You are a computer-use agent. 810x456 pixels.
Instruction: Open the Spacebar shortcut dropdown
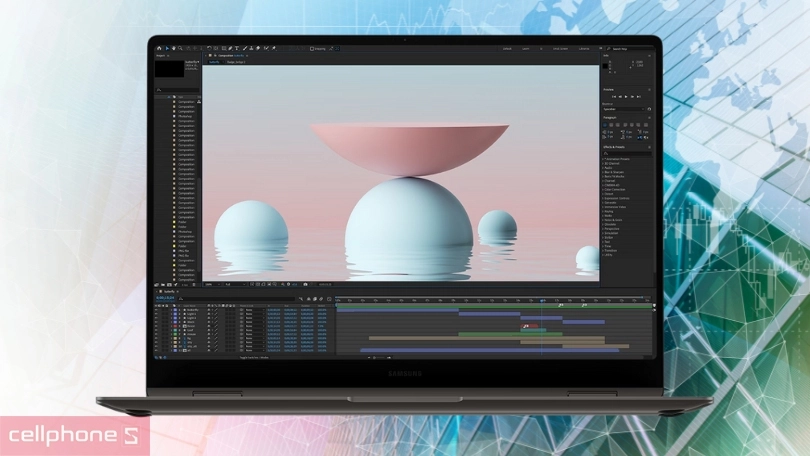click(625, 108)
